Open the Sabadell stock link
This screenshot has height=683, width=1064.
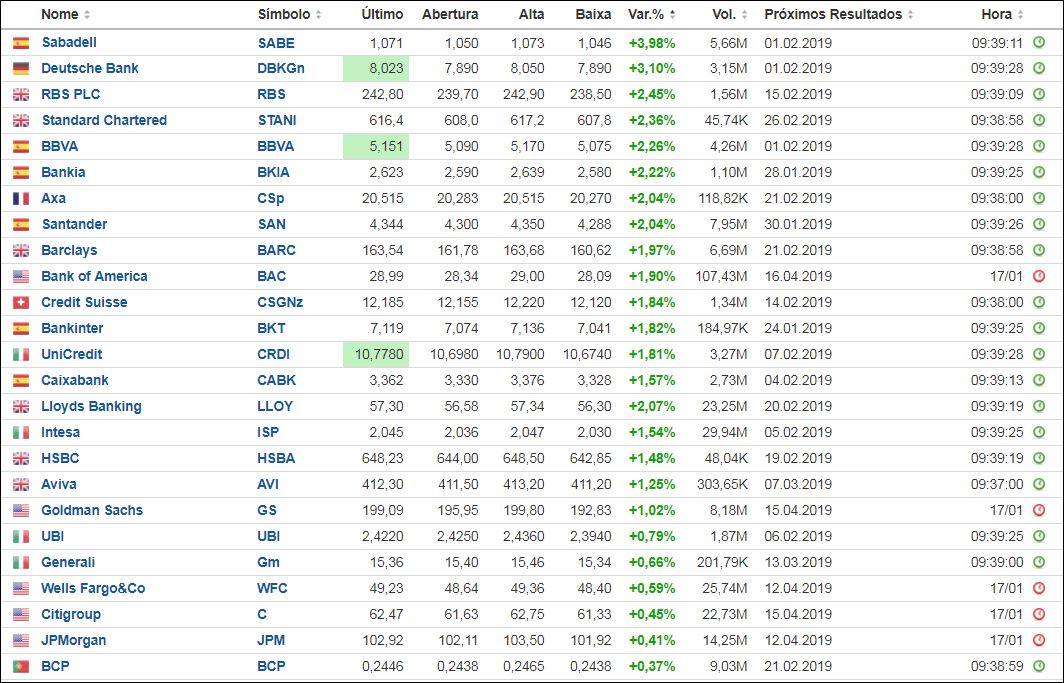click(x=69, y=43)
